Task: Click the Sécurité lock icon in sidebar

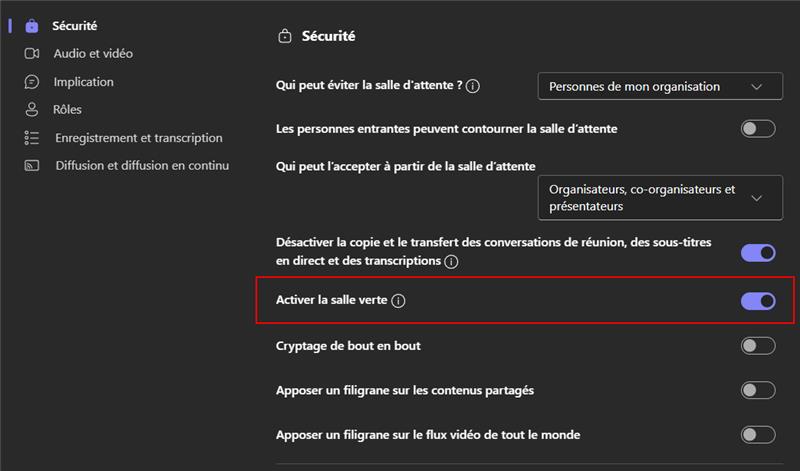Action: pos(32,26)
